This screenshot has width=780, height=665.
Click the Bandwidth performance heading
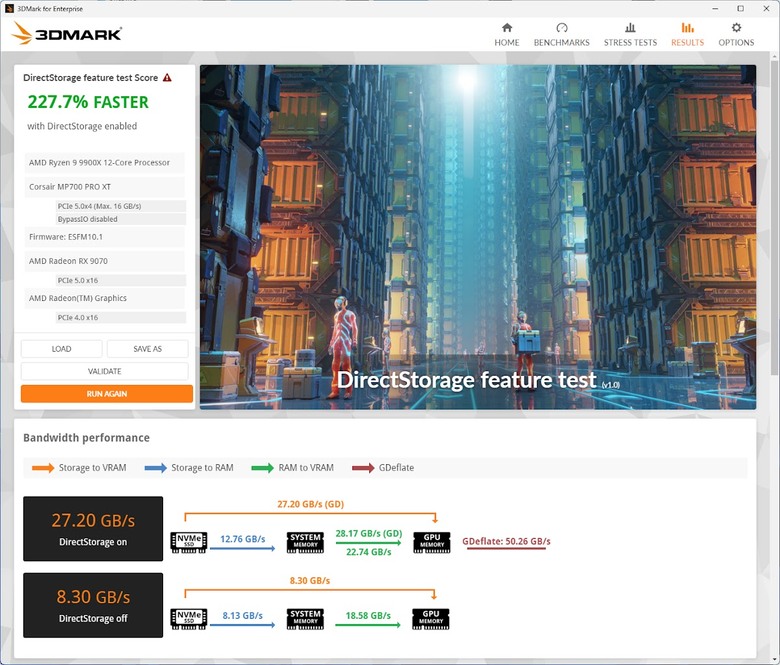(x=87, y=438)
